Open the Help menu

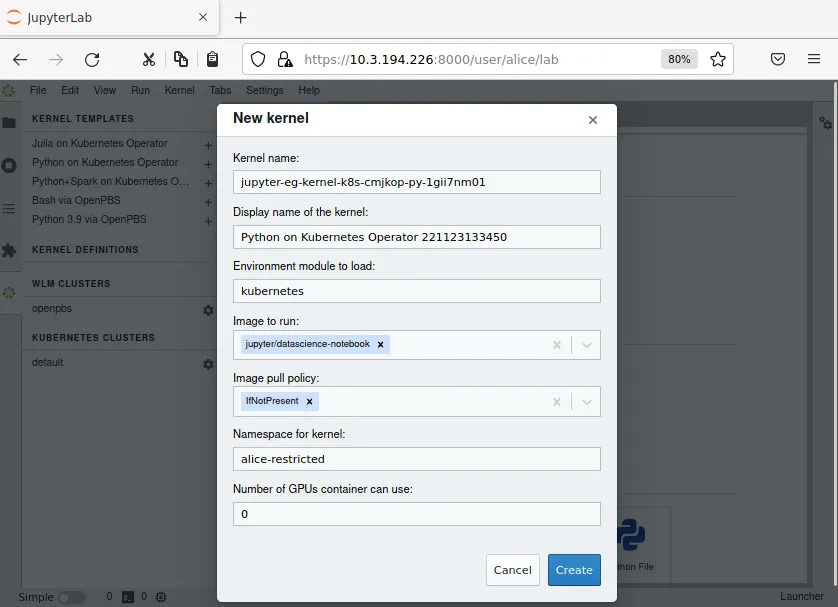(x=309, y=90)
